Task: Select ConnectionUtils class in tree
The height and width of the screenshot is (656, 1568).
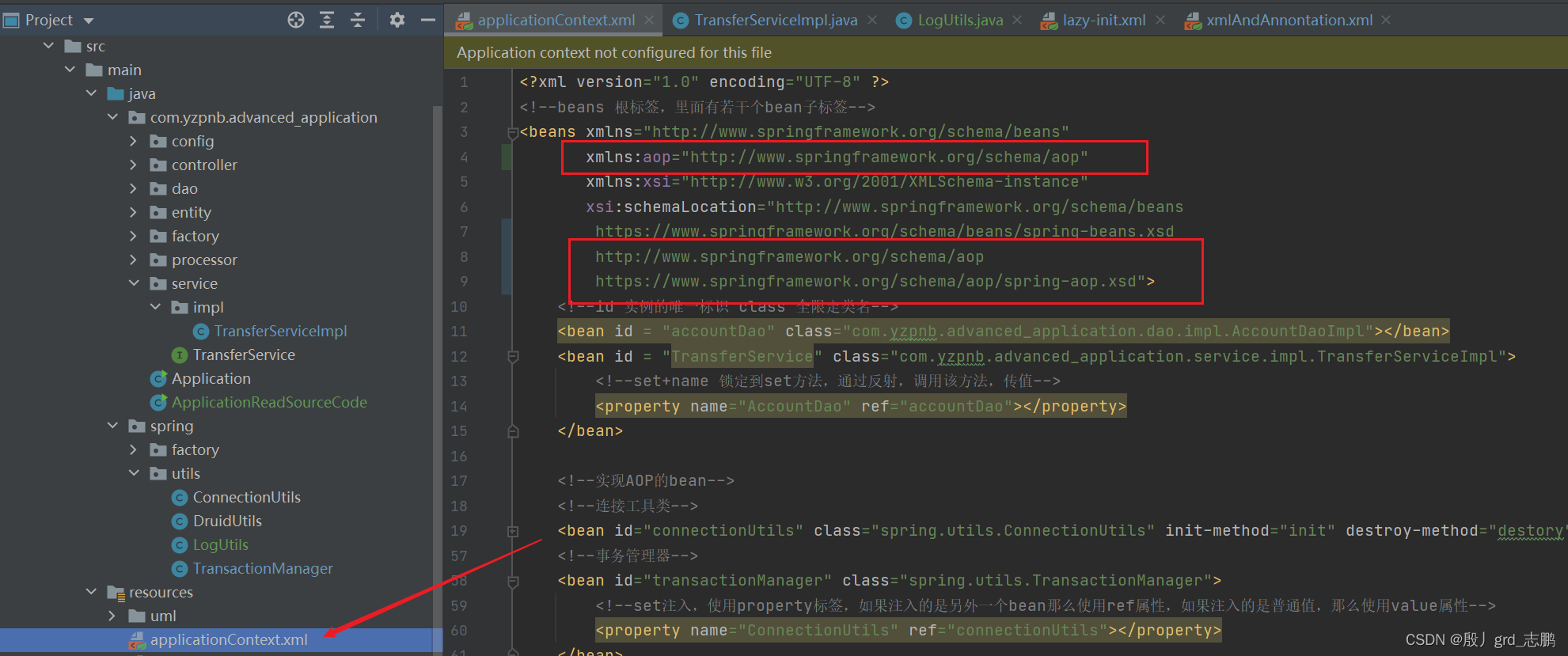Action: 247,497
